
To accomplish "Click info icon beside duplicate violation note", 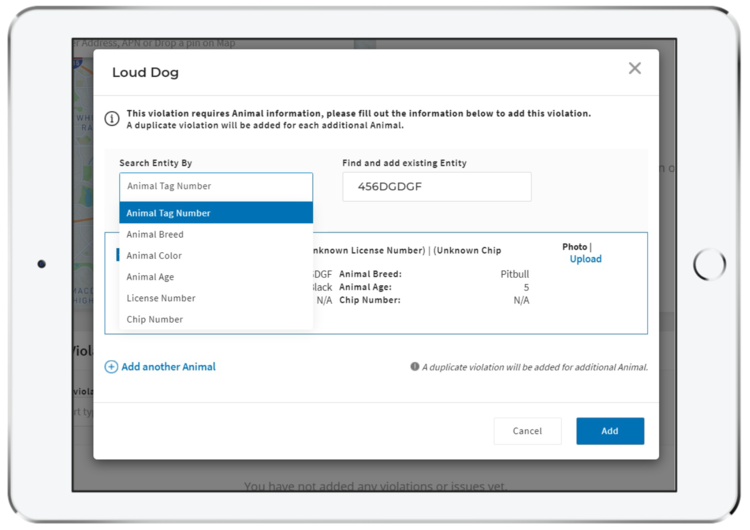I will coord(415,367).
